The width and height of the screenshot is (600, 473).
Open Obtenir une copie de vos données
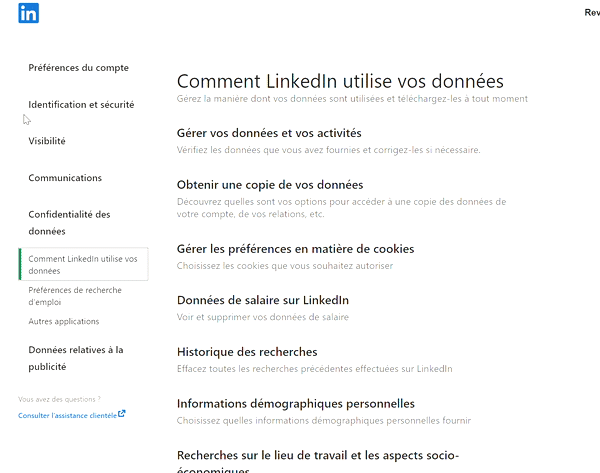click(270, 185)
